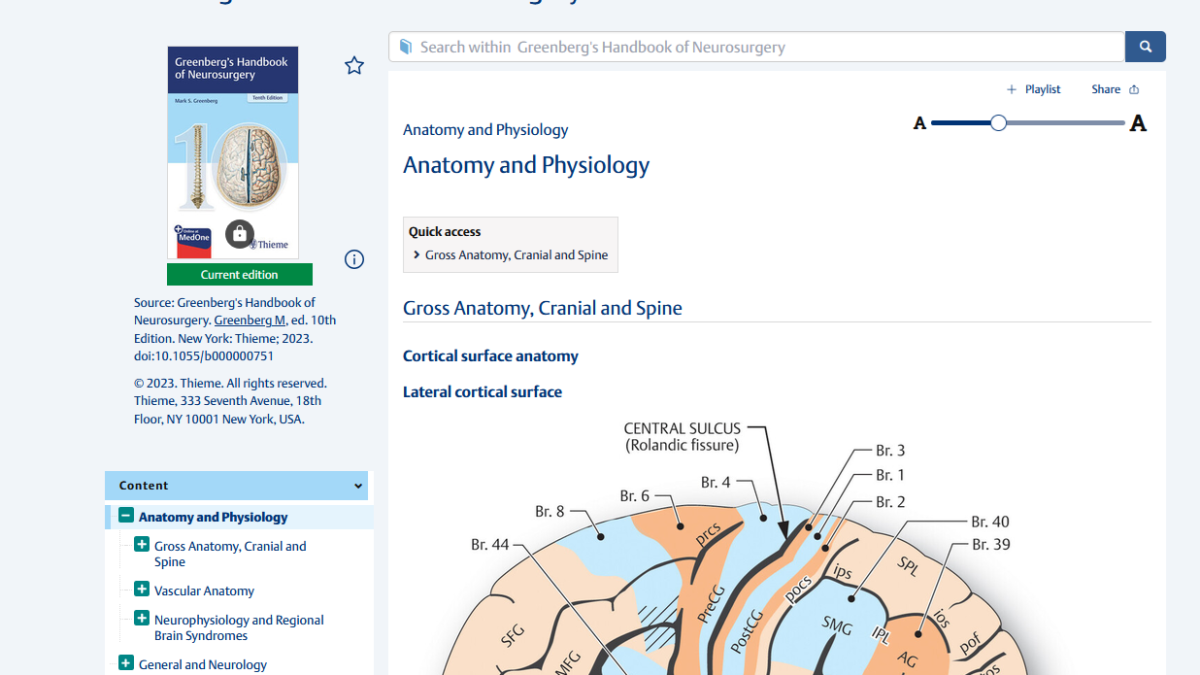Collapse the Anatomy and Physiology tree node
The height and width of the screenshot is (675, 1200).
click(125, 516)
